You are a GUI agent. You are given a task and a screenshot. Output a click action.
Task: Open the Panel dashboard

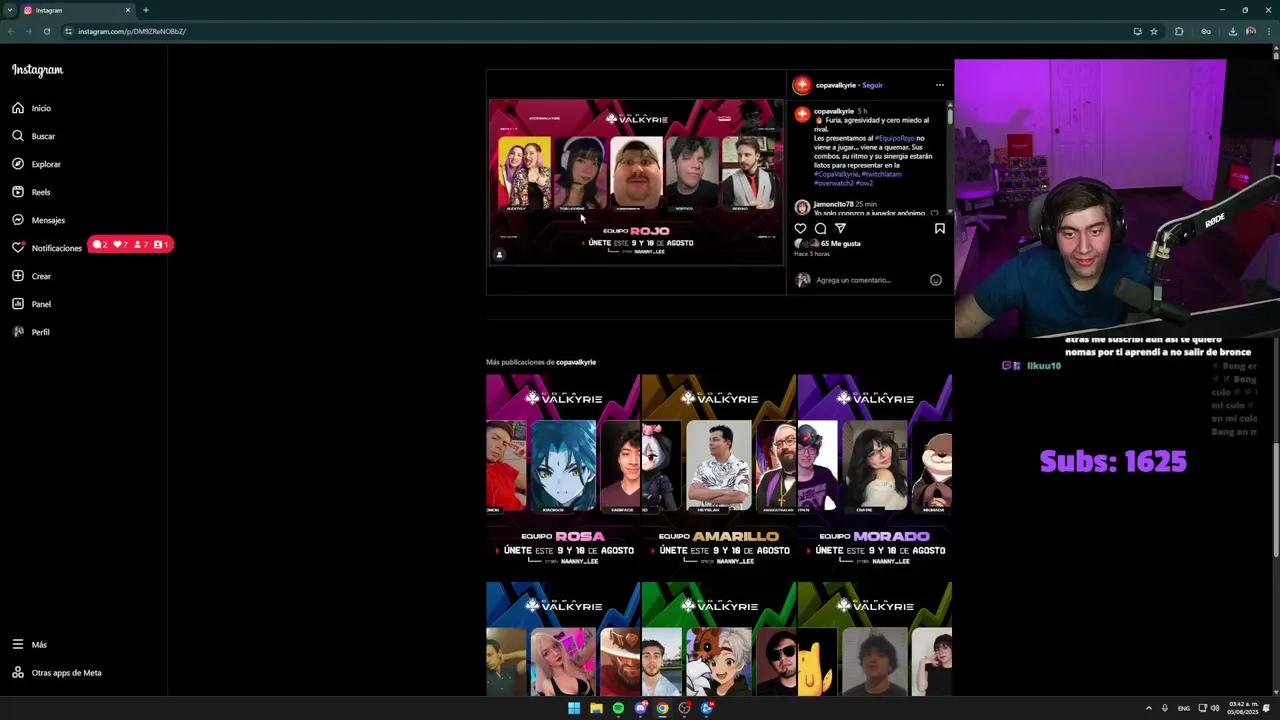point(31,304)
